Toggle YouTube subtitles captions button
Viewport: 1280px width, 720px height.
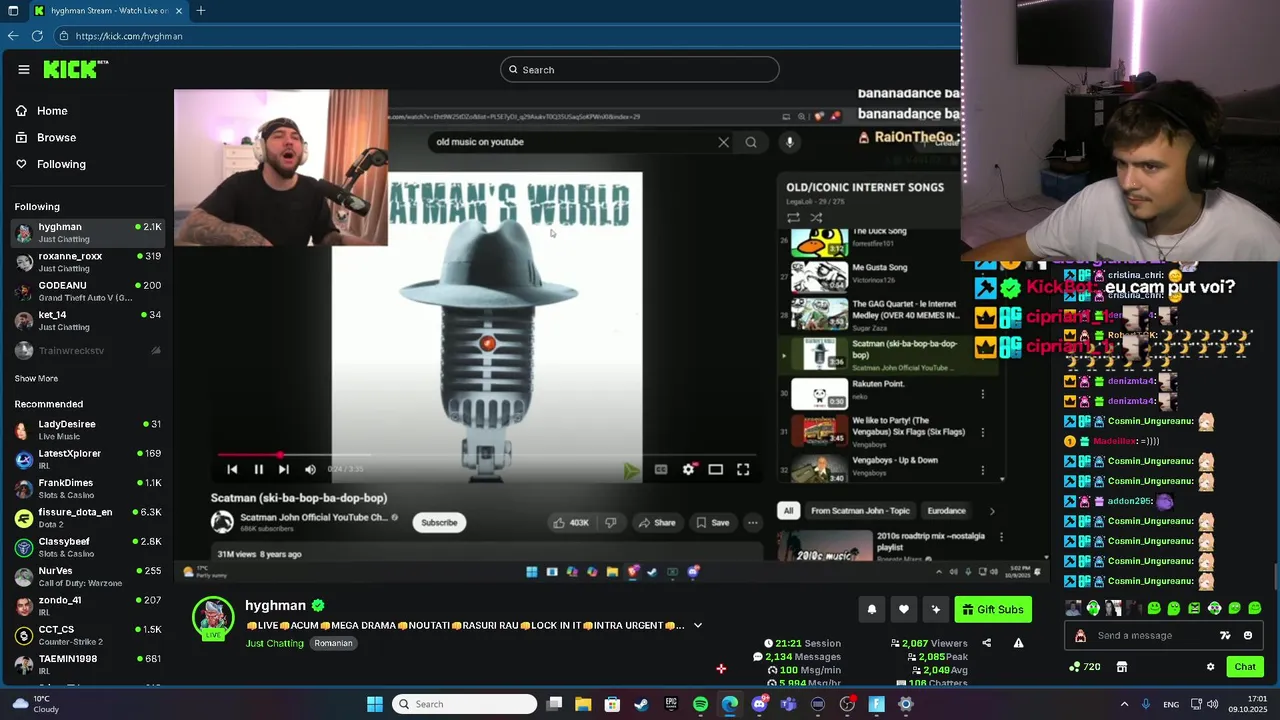[x=661, y=469]
